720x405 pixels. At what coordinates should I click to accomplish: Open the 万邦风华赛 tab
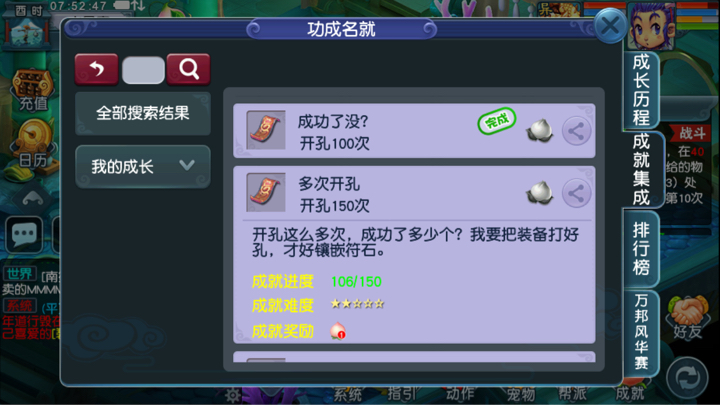coord(641,332)
